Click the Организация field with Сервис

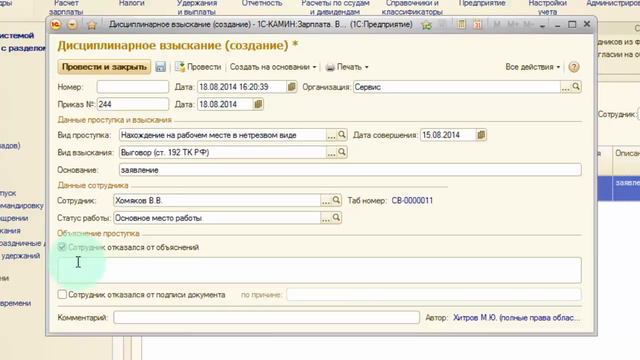457,87
